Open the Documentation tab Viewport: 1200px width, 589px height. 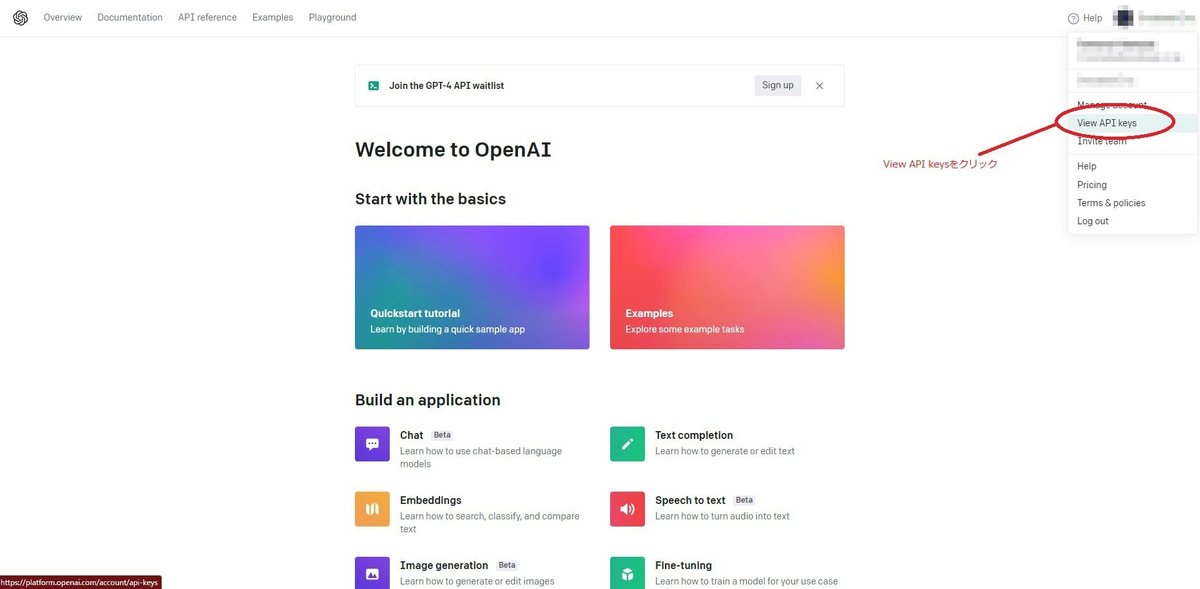(130, 18)
